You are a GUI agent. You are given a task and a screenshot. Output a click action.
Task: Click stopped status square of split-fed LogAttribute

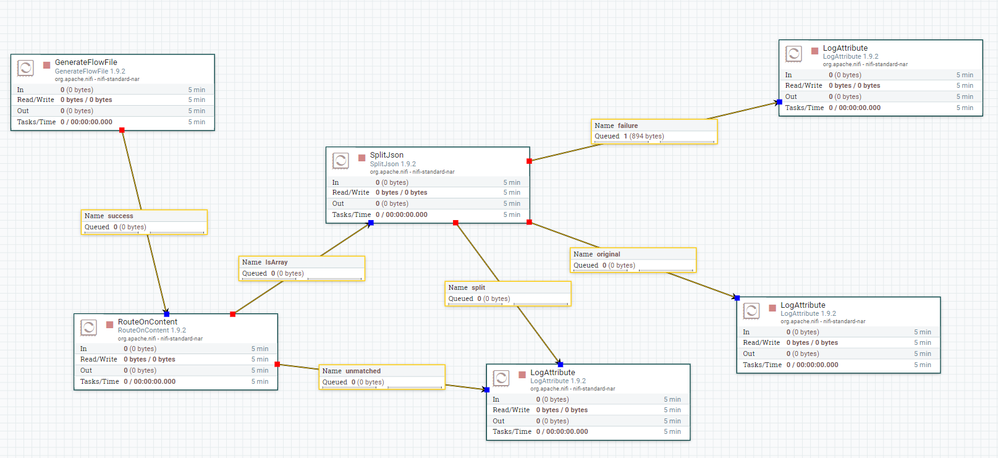(x=522, y=375)
